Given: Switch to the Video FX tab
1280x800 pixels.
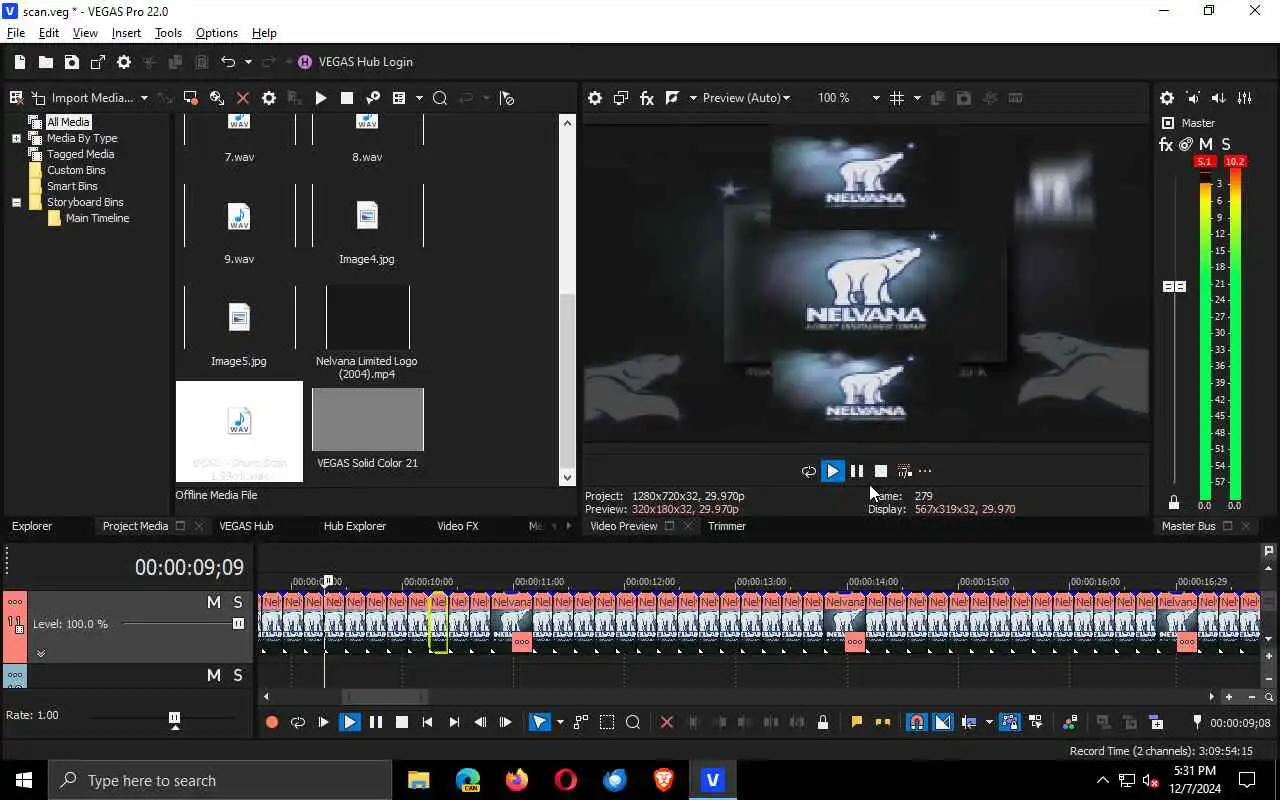Looking at the screenshot, I should coord(458,526).
